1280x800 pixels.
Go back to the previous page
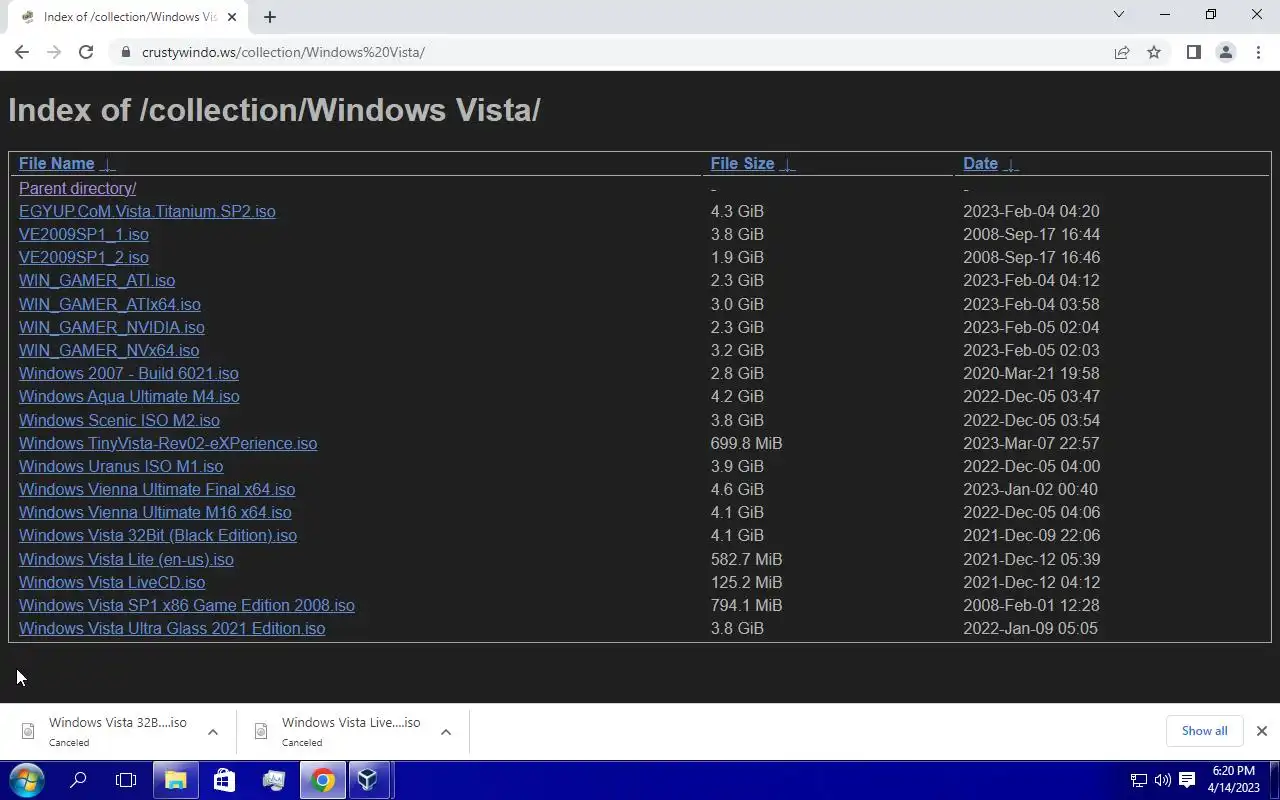(22, 52)
